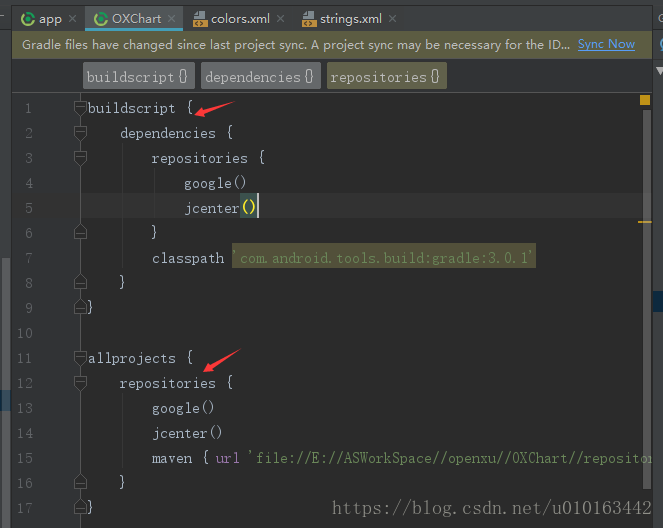The width and height of the screenshot is (663, 528).
Task: Close the strings.xml tab
Action: click(392, 19)
